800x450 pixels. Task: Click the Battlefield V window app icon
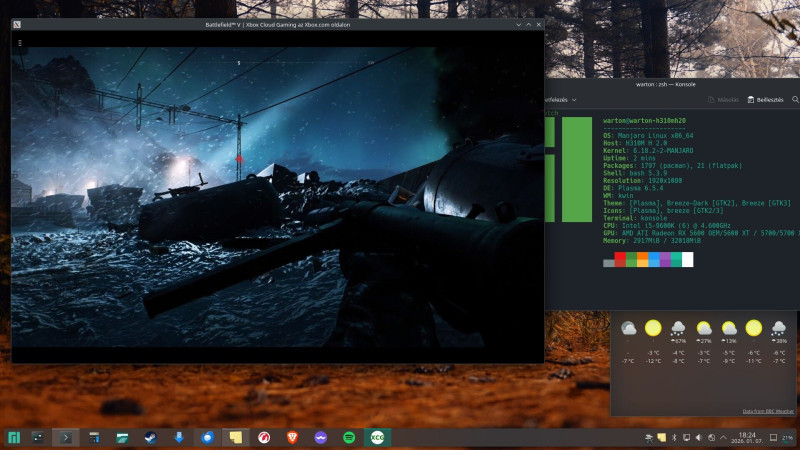click(17, 24)
